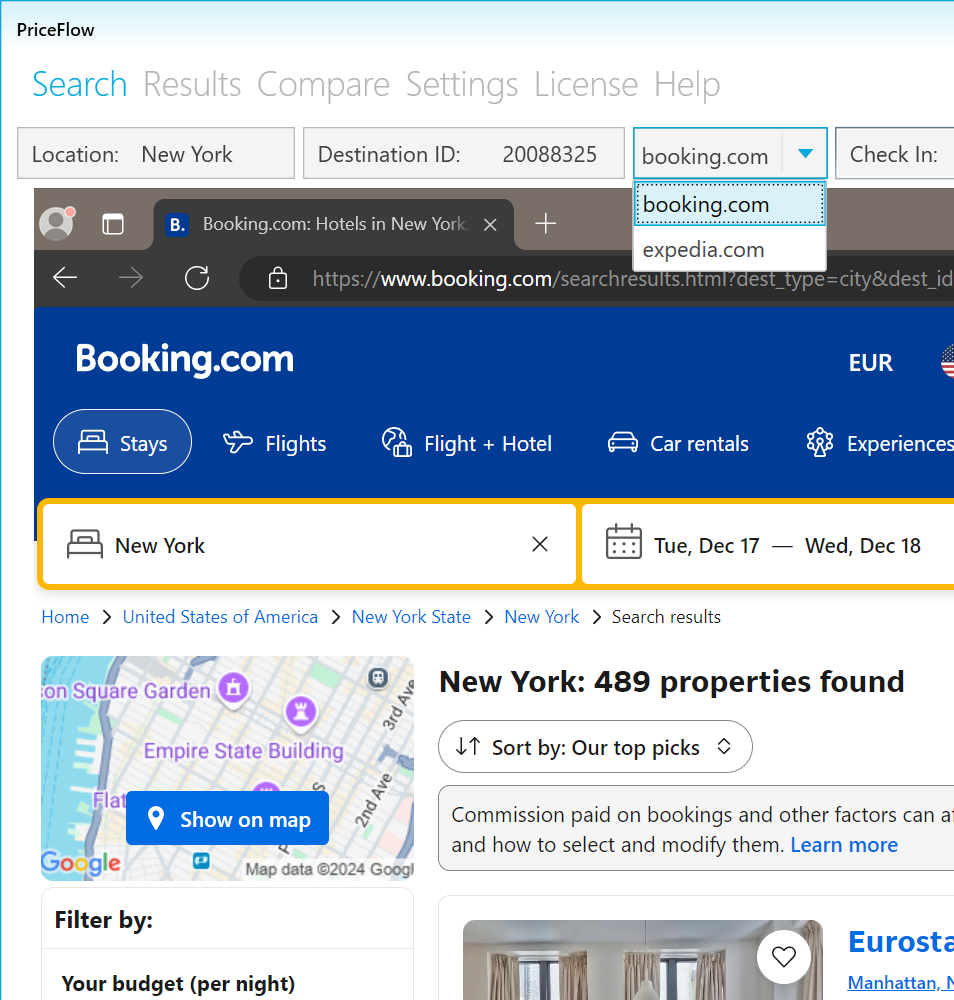Open the Sort by: Our top picks dropdown

(595, 747)
